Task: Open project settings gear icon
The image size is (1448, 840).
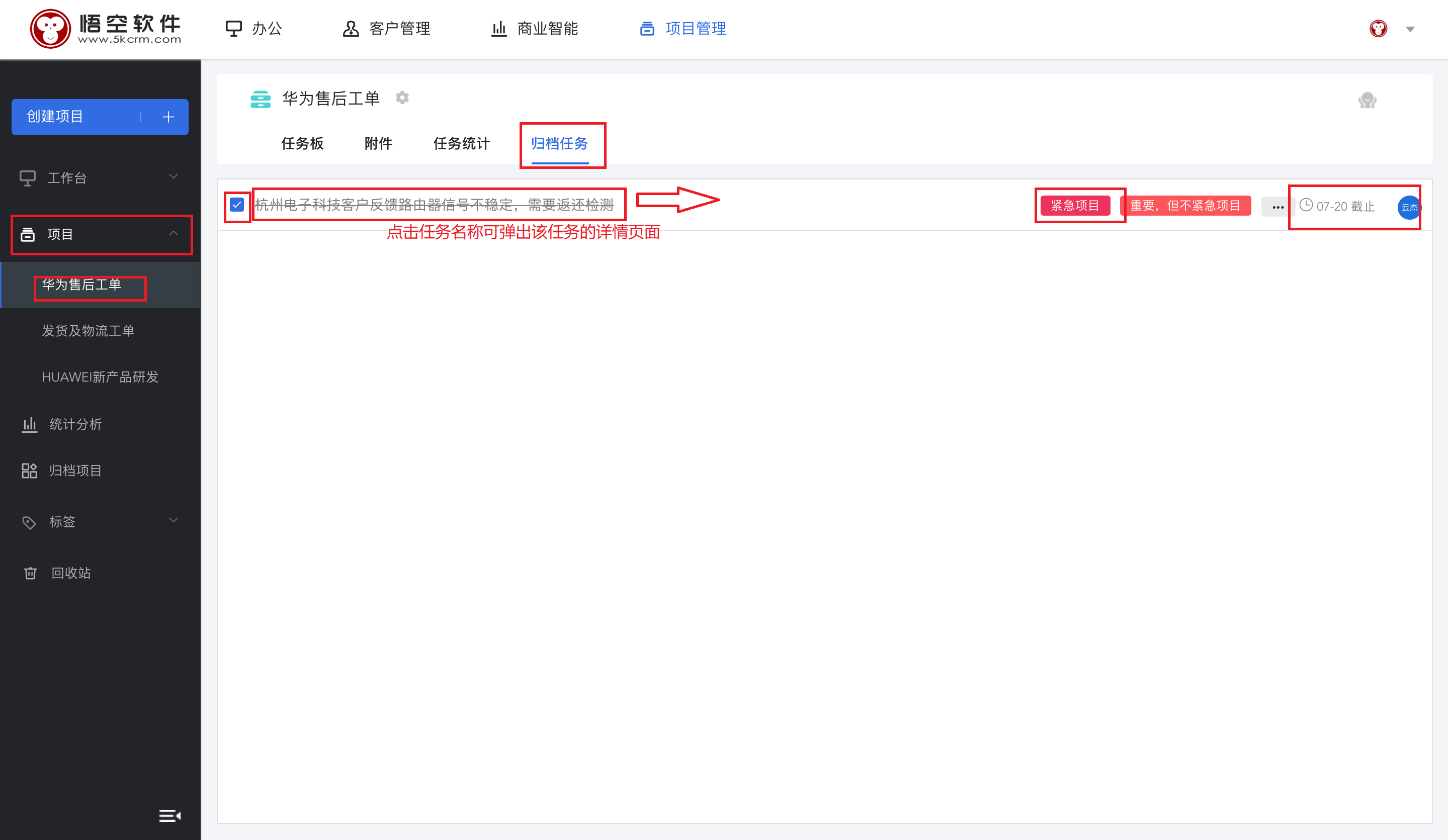Action: click(x=402, y=98)
